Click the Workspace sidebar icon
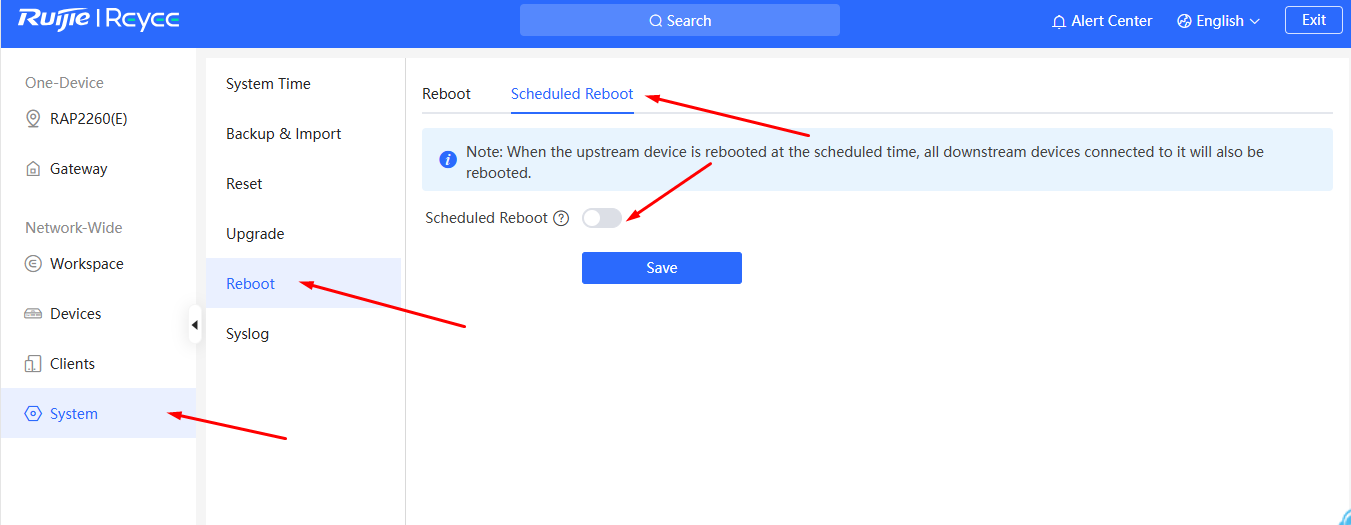 pos(32,264)
